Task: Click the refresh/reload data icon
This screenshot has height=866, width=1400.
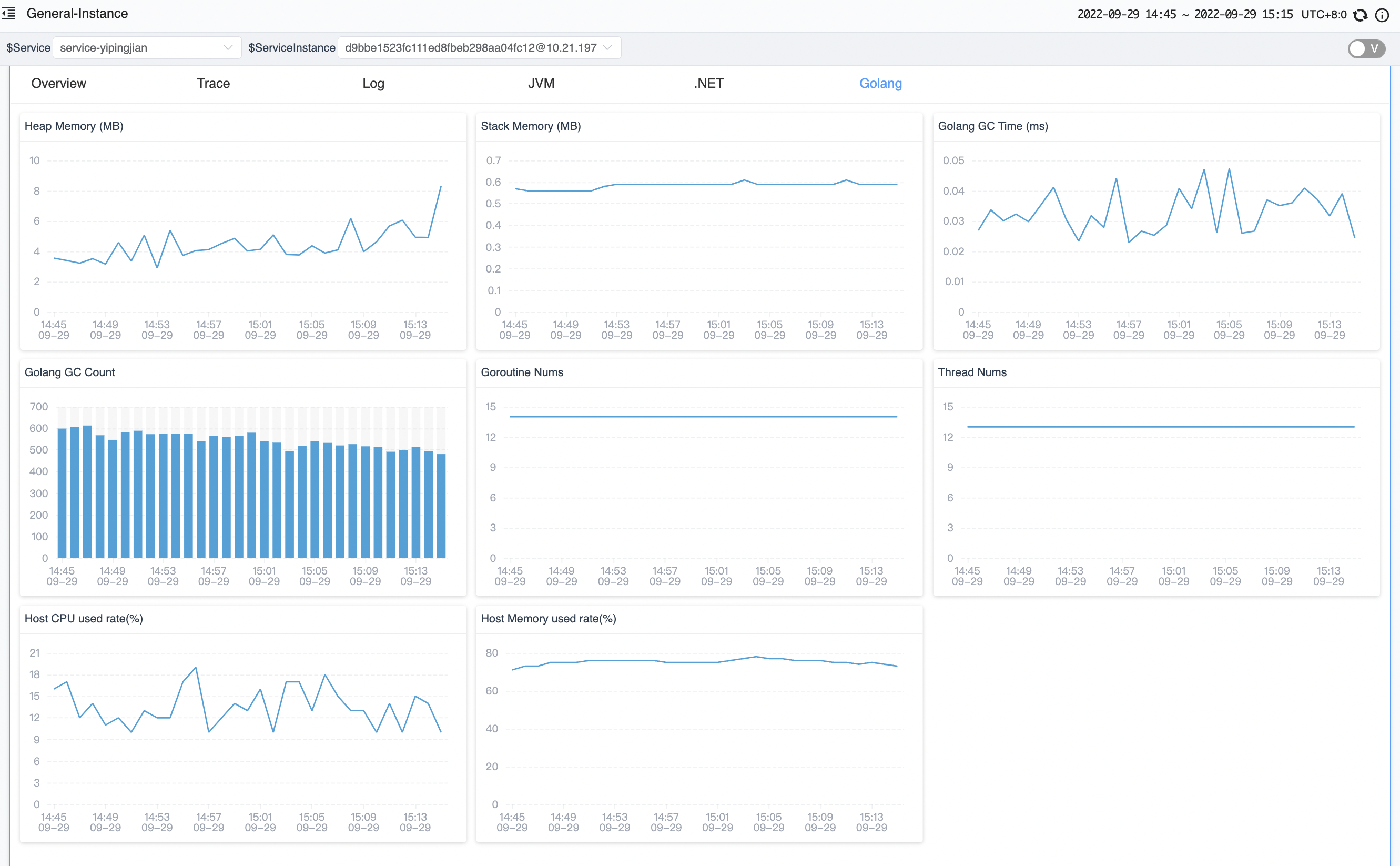Action: coord(1360,15)
